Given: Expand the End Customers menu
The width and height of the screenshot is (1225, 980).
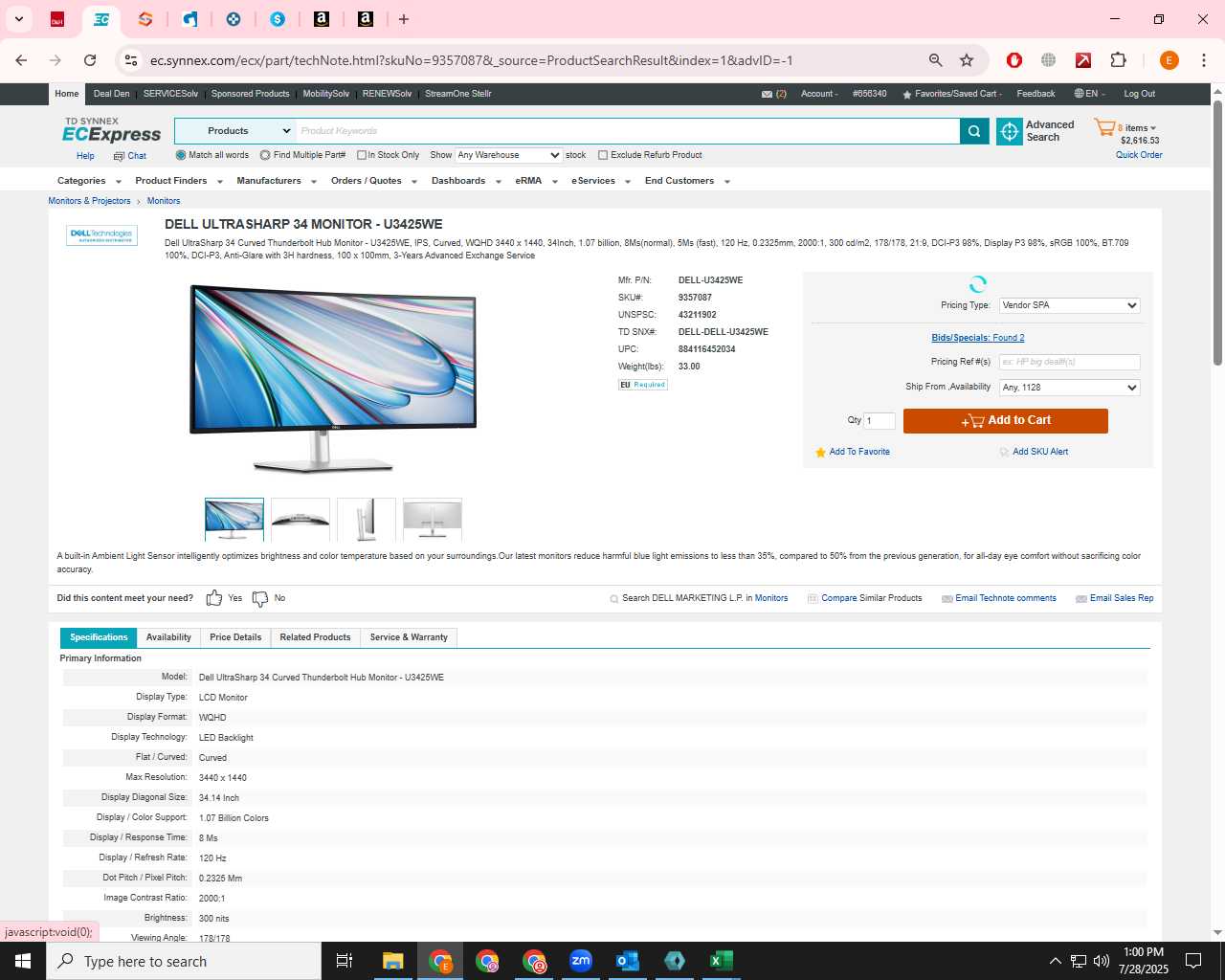Looking at the screenshot, I should [687, 181].
